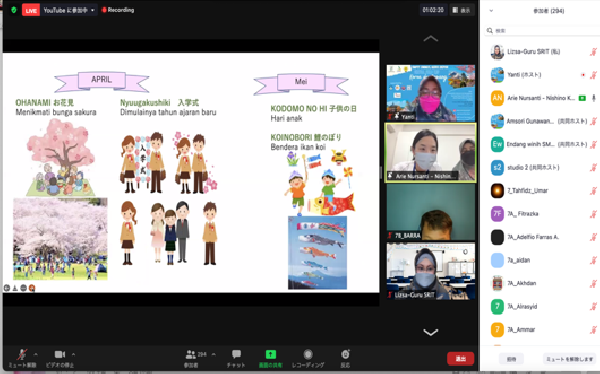
Task: Click green screen-share icon beside Arie Nursanti
Action: pyautogui.click(x=582, y=98)
